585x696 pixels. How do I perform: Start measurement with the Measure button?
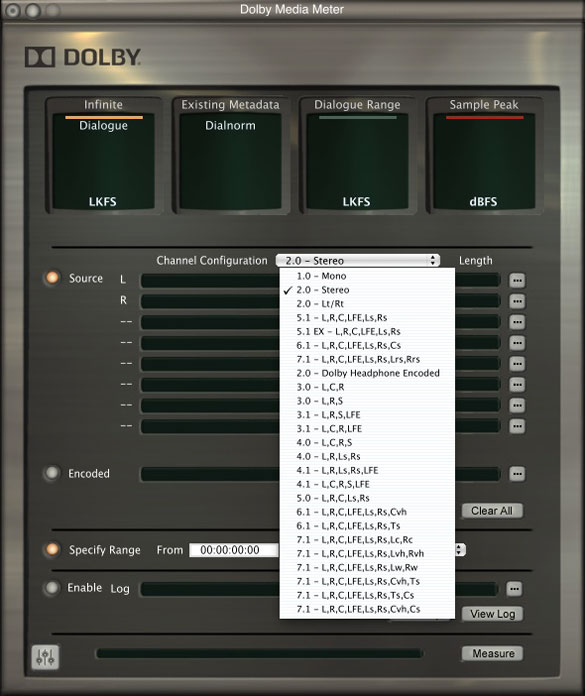pos(492,653)
